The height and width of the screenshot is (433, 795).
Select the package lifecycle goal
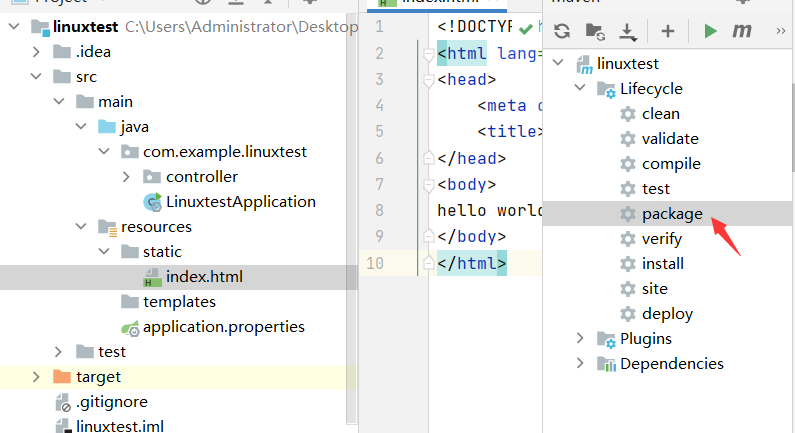[671, 214]
